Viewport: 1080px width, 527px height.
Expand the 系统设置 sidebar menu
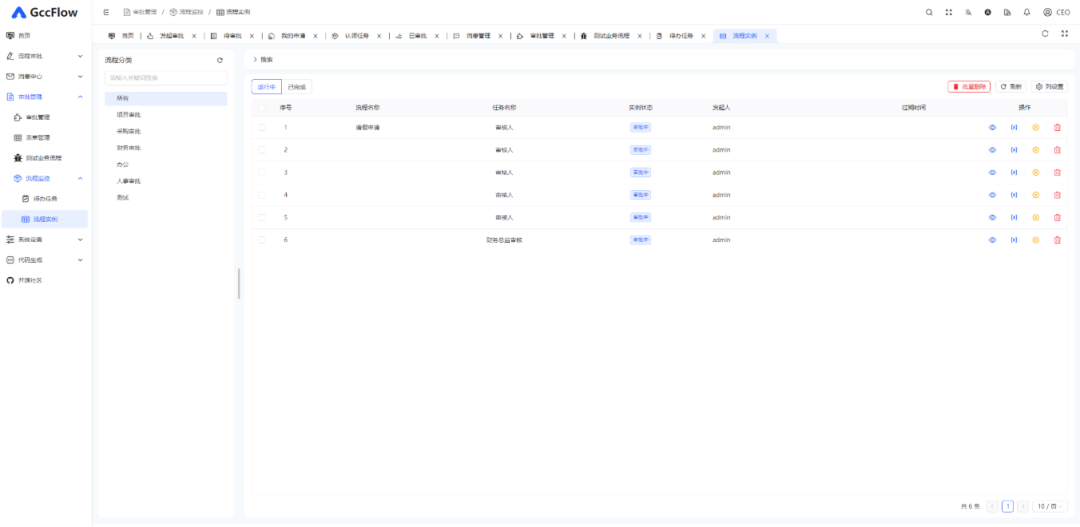[x=45, y=240]
